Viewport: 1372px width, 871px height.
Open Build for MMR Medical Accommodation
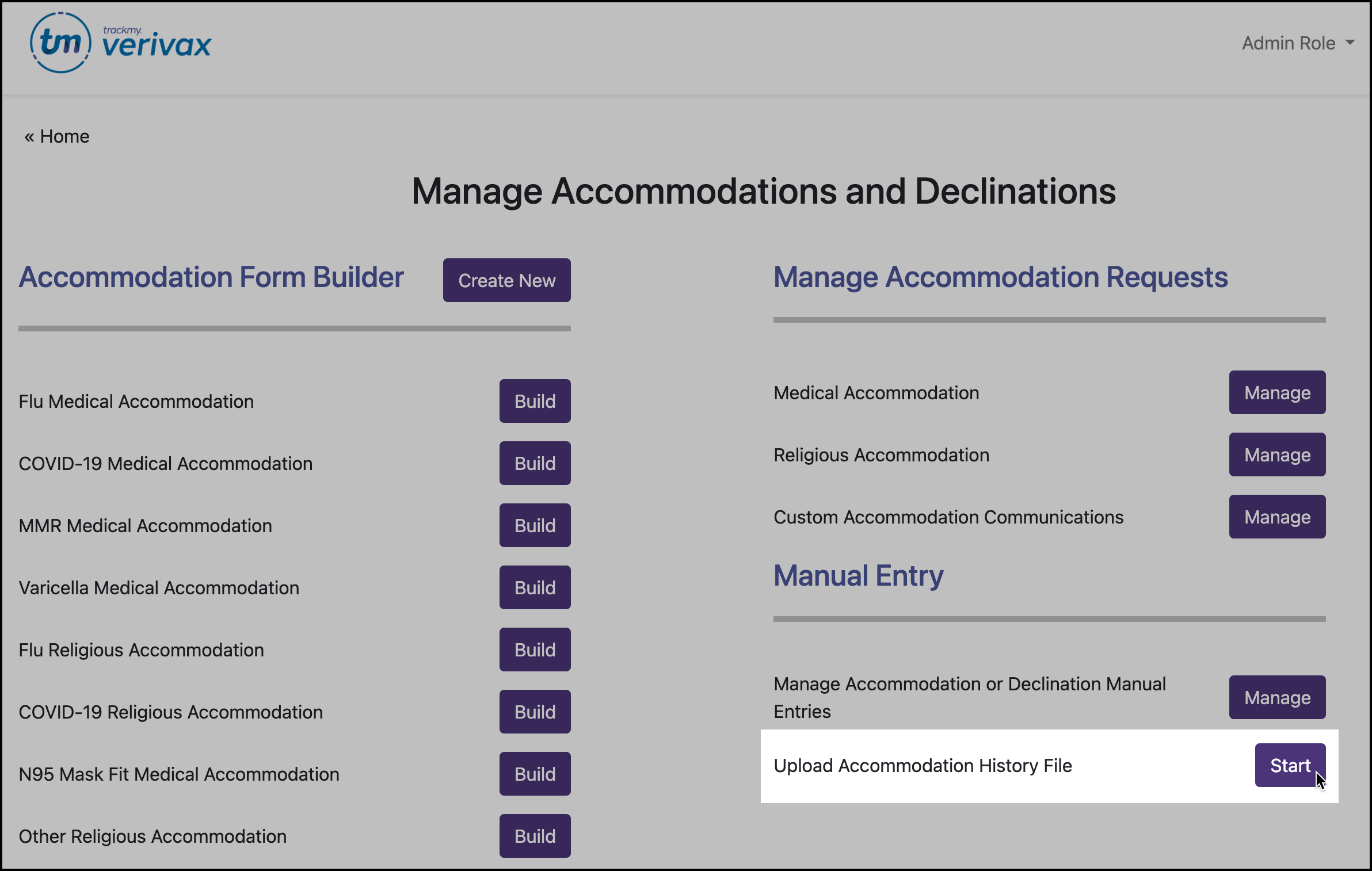(x=534, y=525)
